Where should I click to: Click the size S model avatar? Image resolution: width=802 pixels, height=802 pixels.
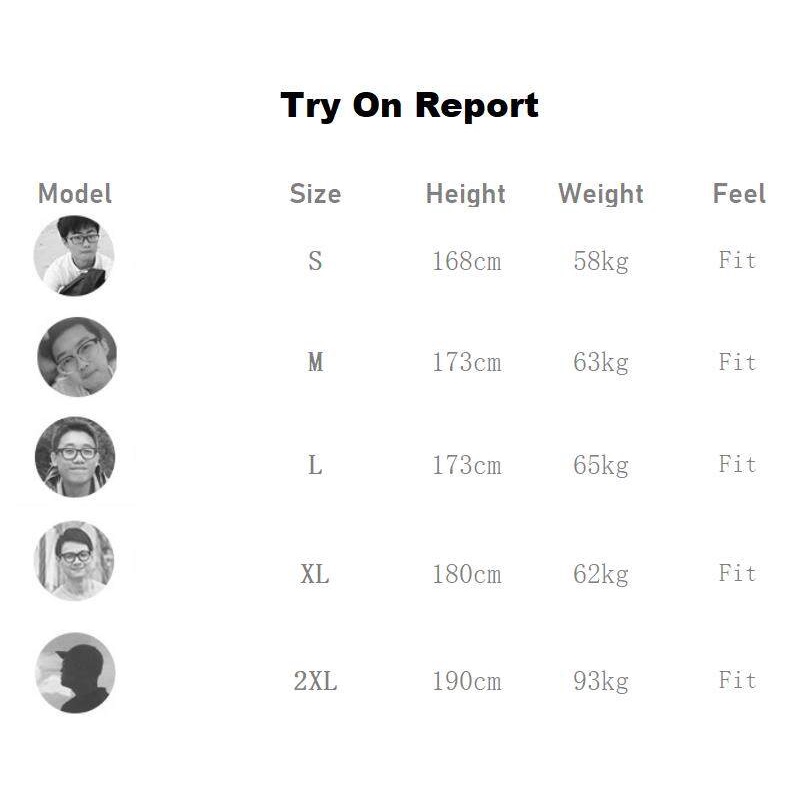pyautogui.click(x=74, y=256)
